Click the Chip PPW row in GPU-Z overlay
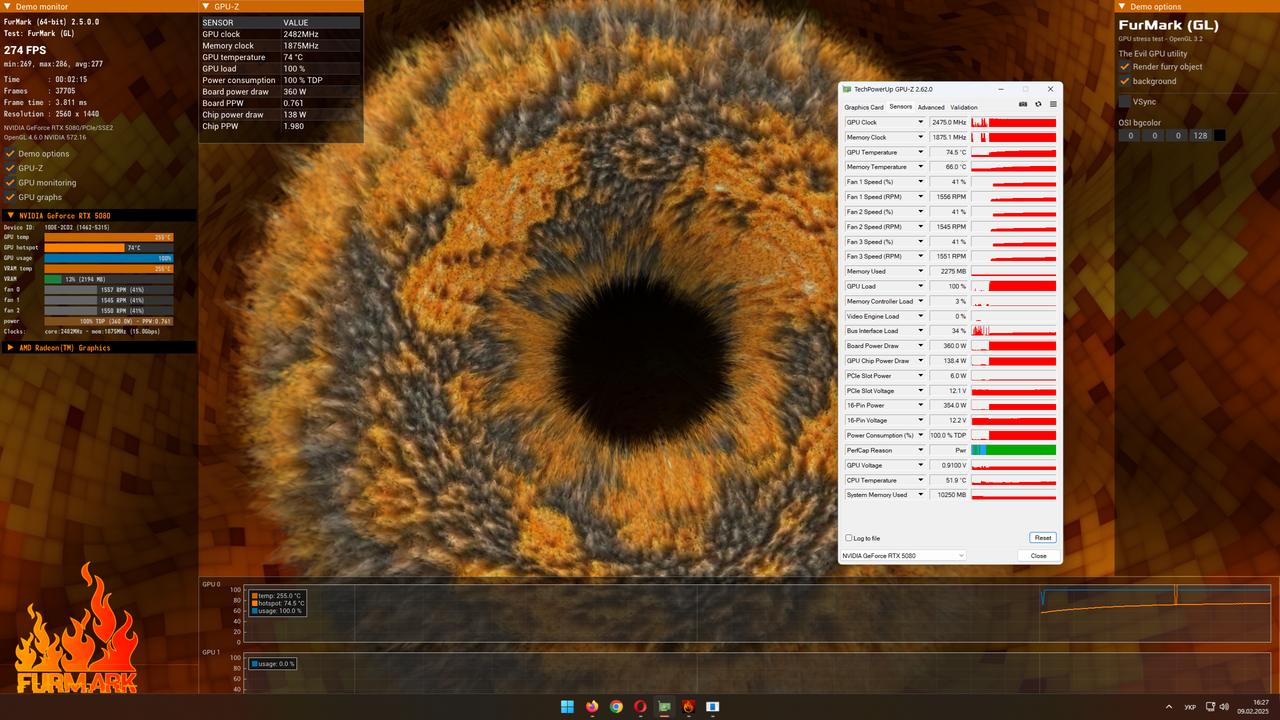1280x720 pixels. 280,127
